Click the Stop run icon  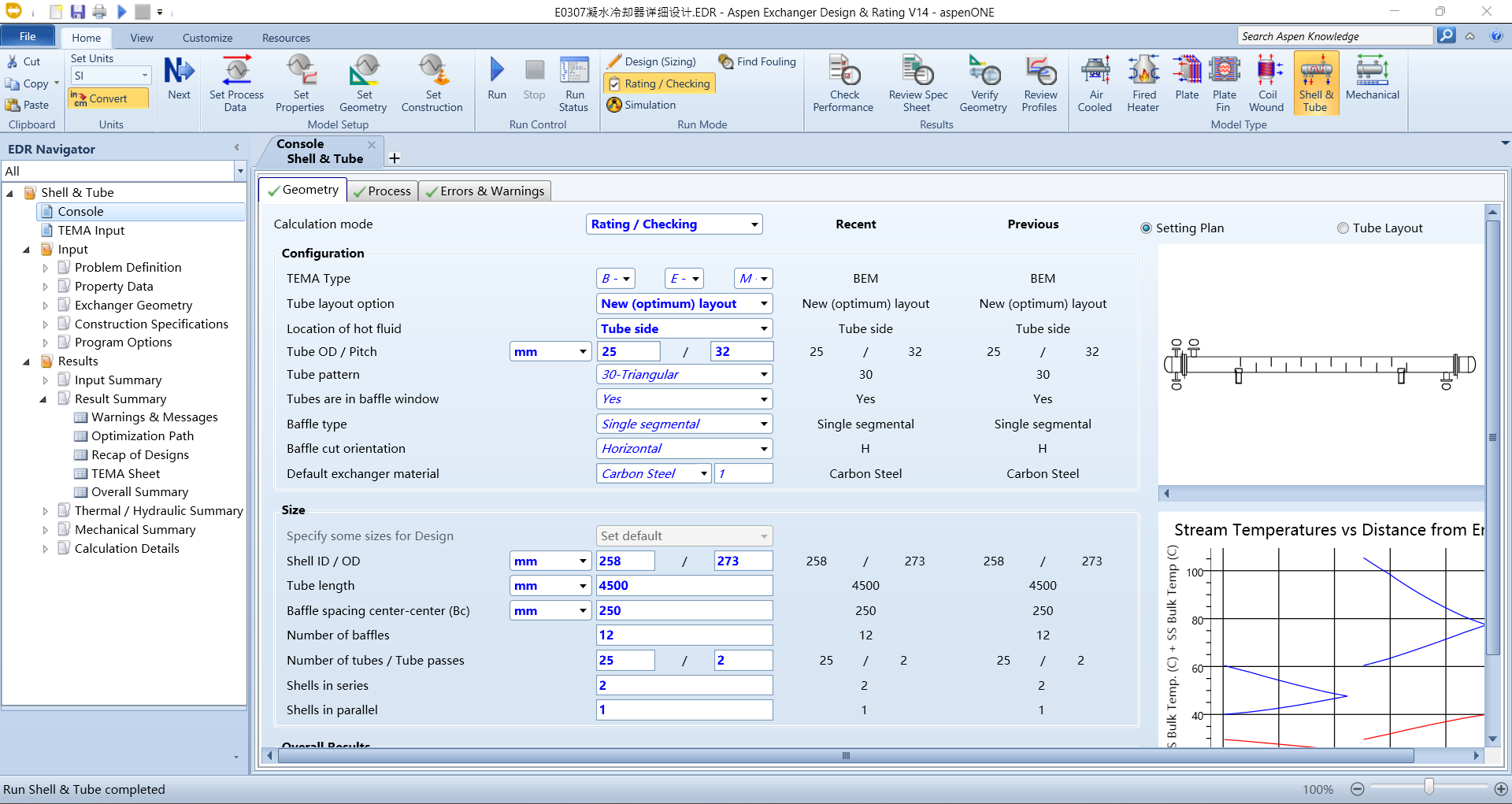(x=534, y=79)
